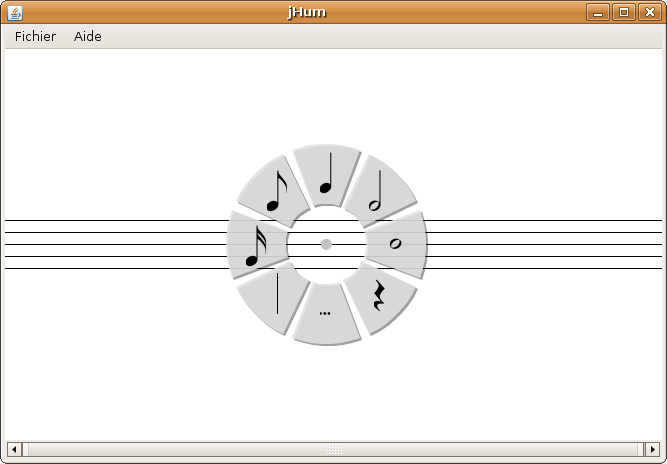Click the scrollbar right arrow
Image resolution: width=667 pixels, height=464 pixels.
pos(653,449)
